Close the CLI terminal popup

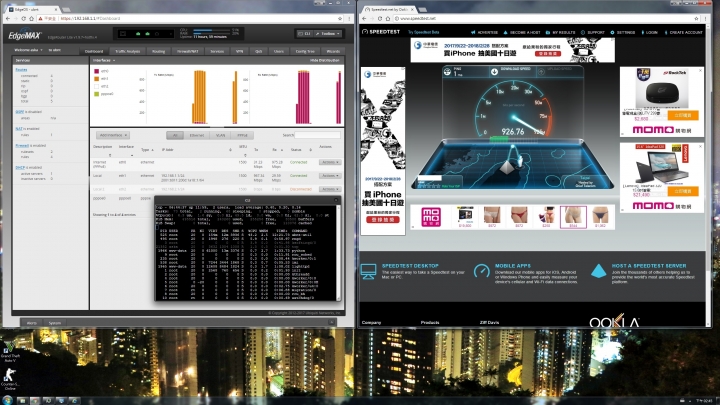point(336,200)
